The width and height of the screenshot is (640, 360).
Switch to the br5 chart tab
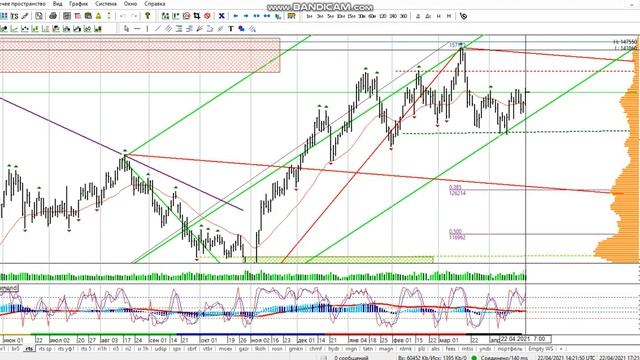pyautogui.click(x=15, y=349)
